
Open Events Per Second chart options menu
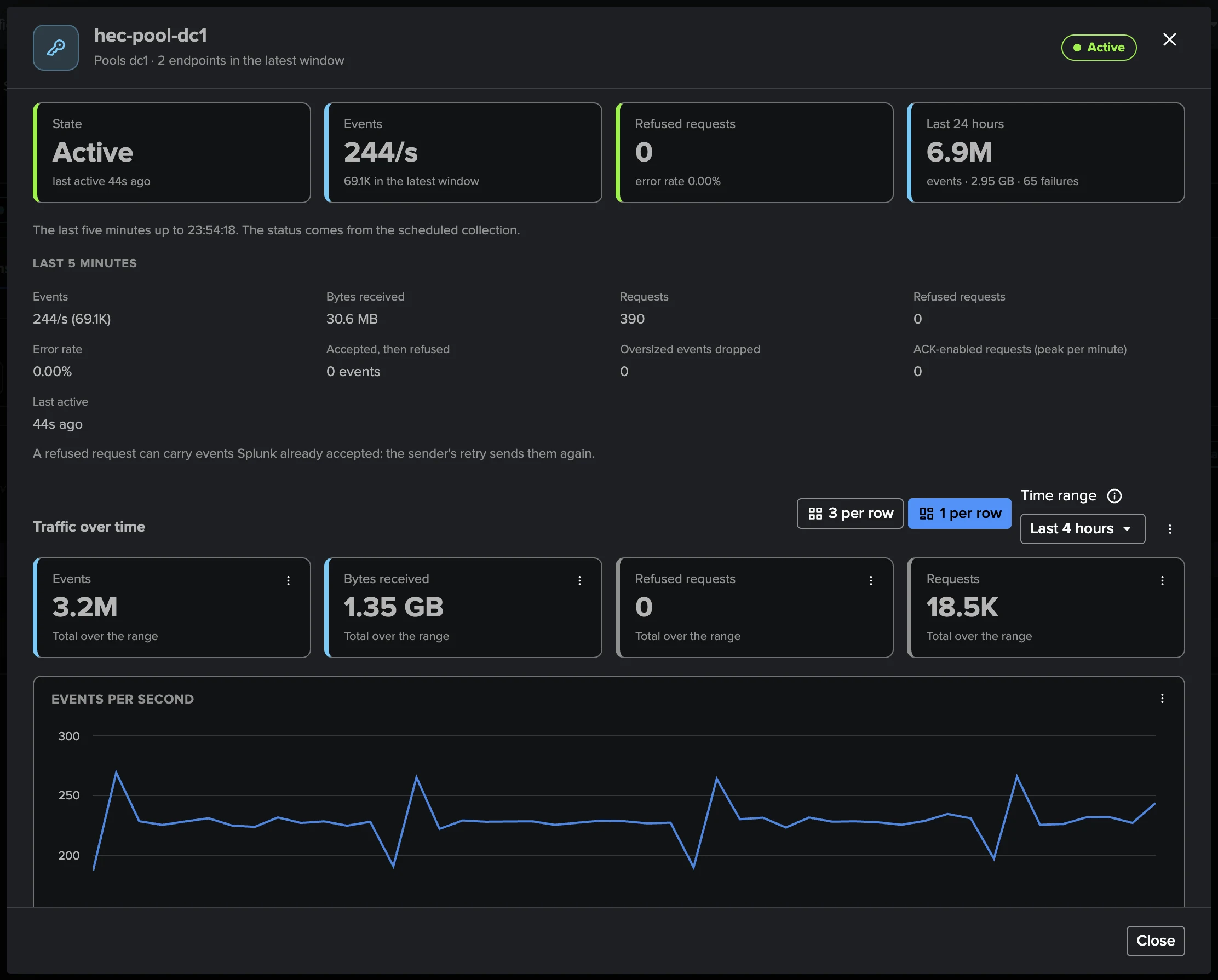(1162, 698)
